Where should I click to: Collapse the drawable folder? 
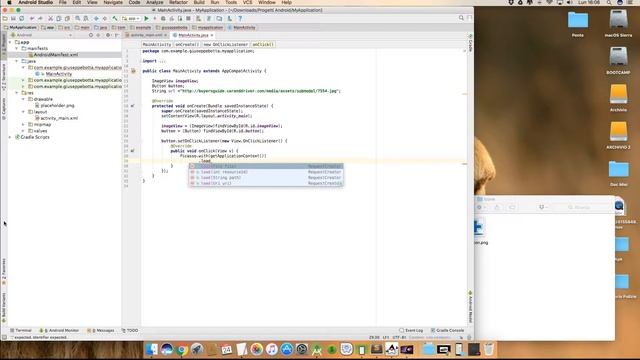pos(23,99)
